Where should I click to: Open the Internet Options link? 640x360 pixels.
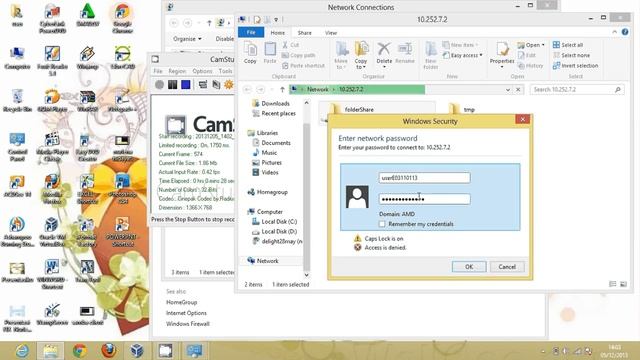(x=186, y=313)
